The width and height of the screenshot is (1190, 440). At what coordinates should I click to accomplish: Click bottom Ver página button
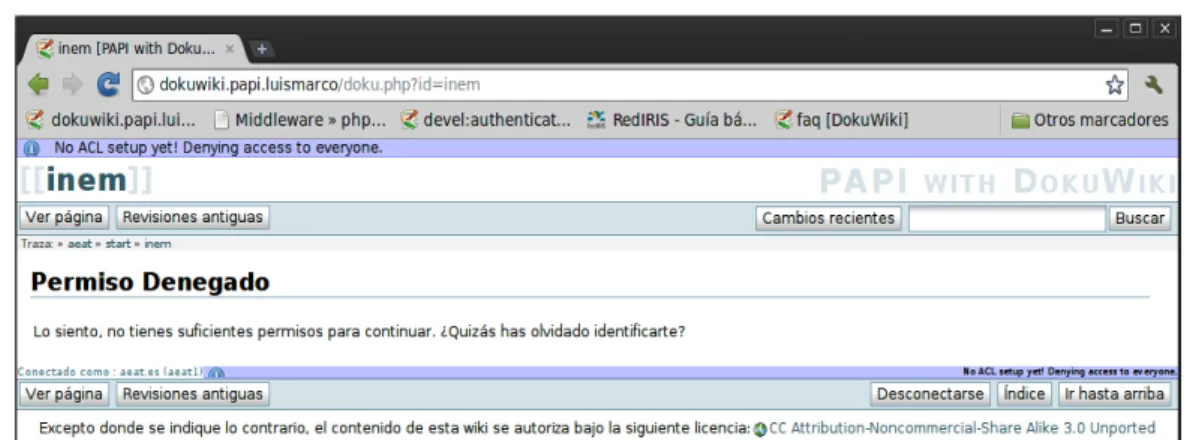point(64,394)
